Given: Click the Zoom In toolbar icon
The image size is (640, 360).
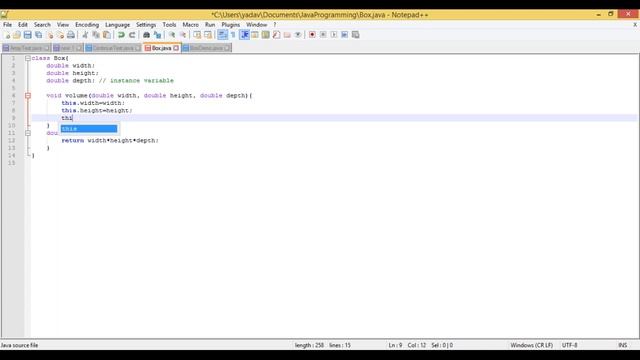Looking at the screenshot, I should (172, 35).
